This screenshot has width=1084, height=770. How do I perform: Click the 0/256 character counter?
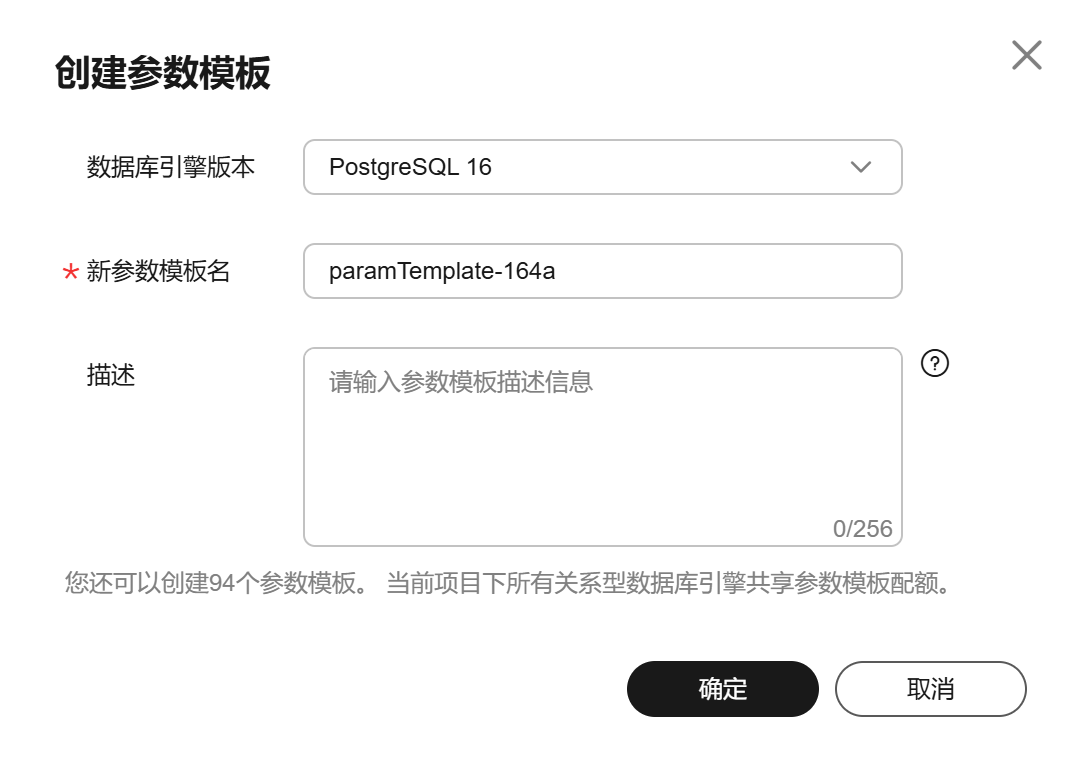[x=862, y=529]
